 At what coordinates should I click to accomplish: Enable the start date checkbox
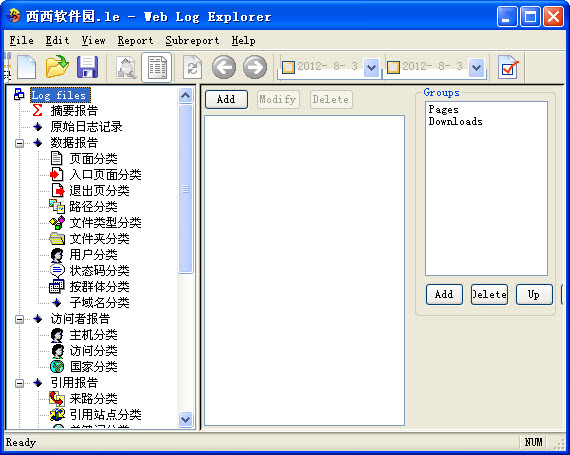288,67
